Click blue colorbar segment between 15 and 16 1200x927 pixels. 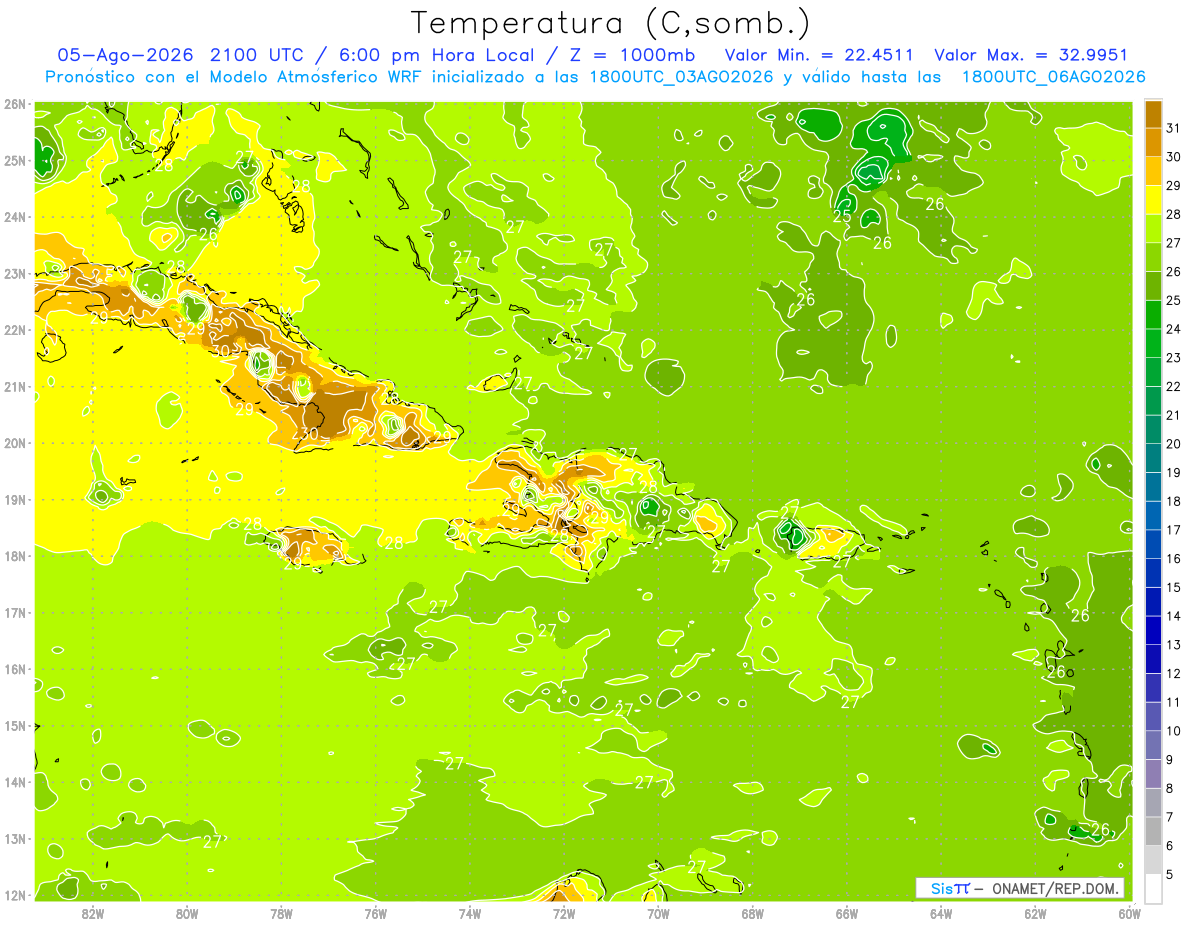(1153, 573)
